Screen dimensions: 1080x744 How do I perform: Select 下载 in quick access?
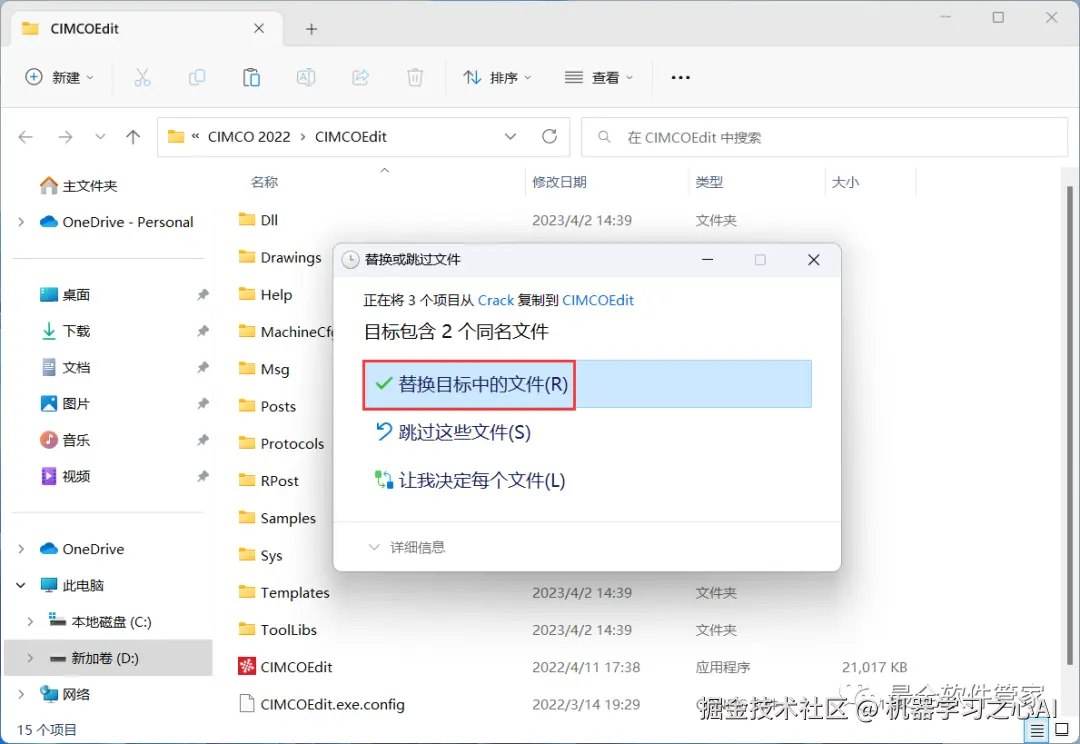65,331
